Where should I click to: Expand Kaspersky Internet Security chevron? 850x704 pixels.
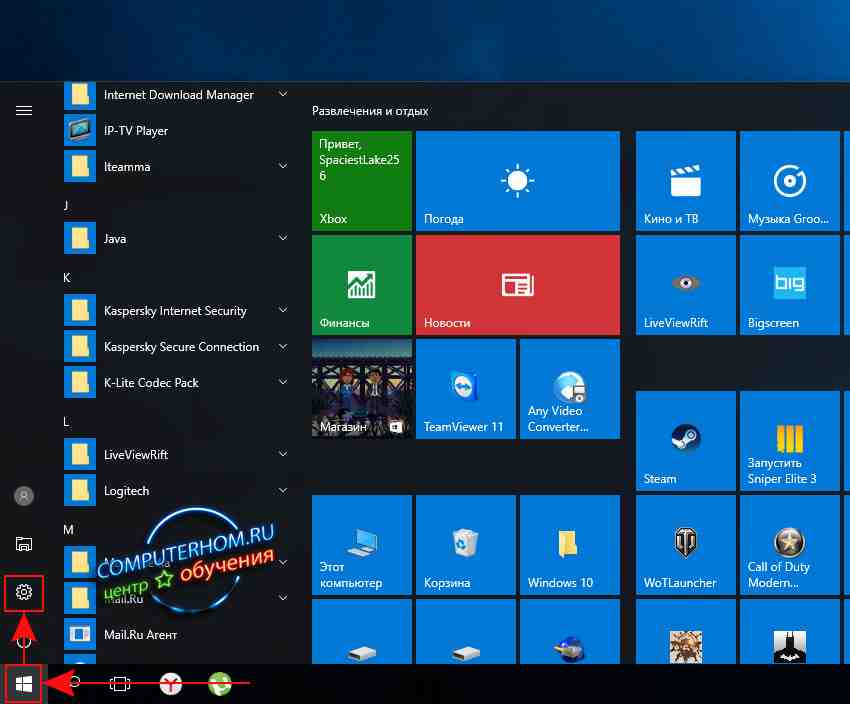(x=283, y=310)
